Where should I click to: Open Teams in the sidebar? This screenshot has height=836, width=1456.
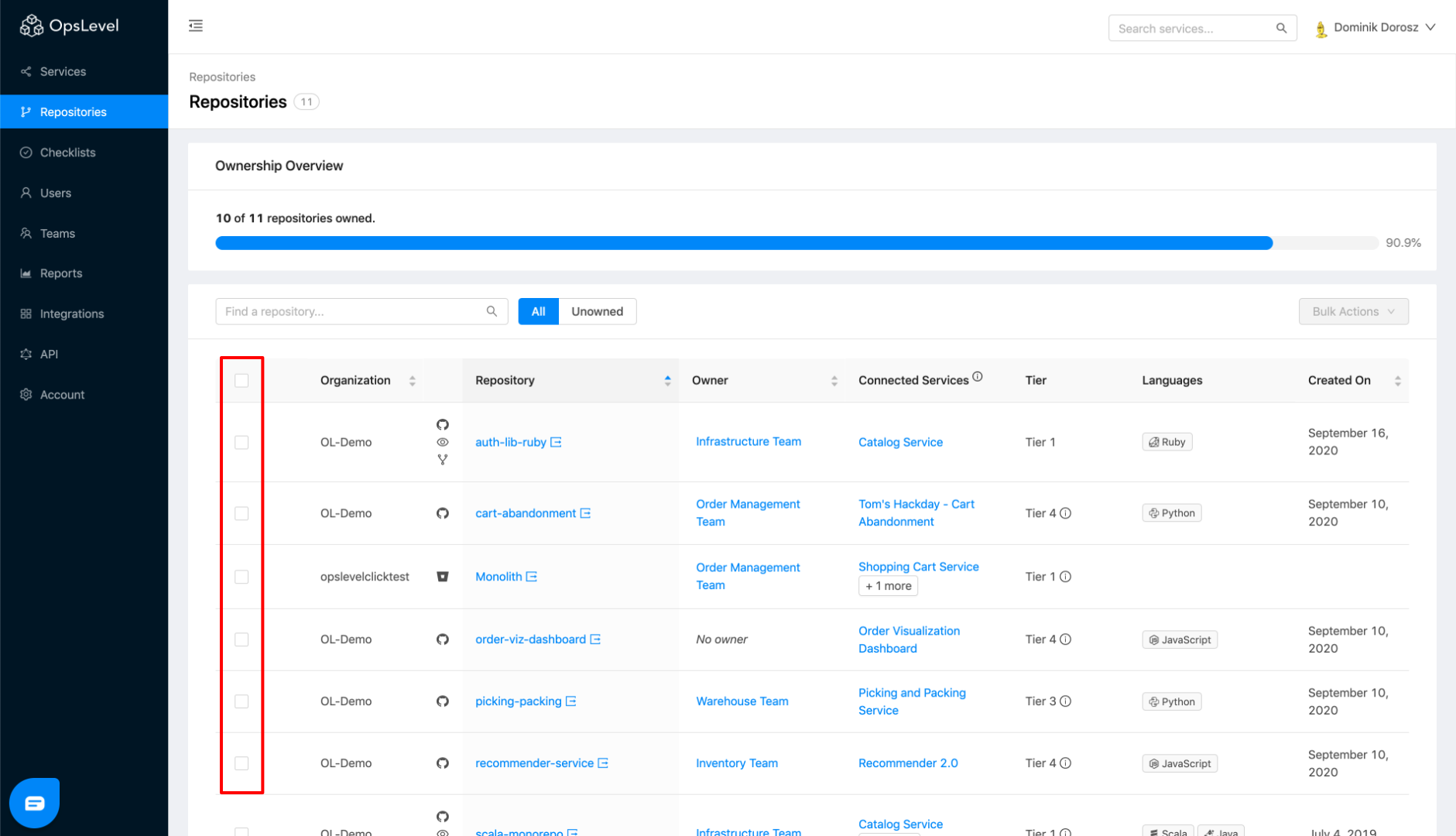(84, 233)
